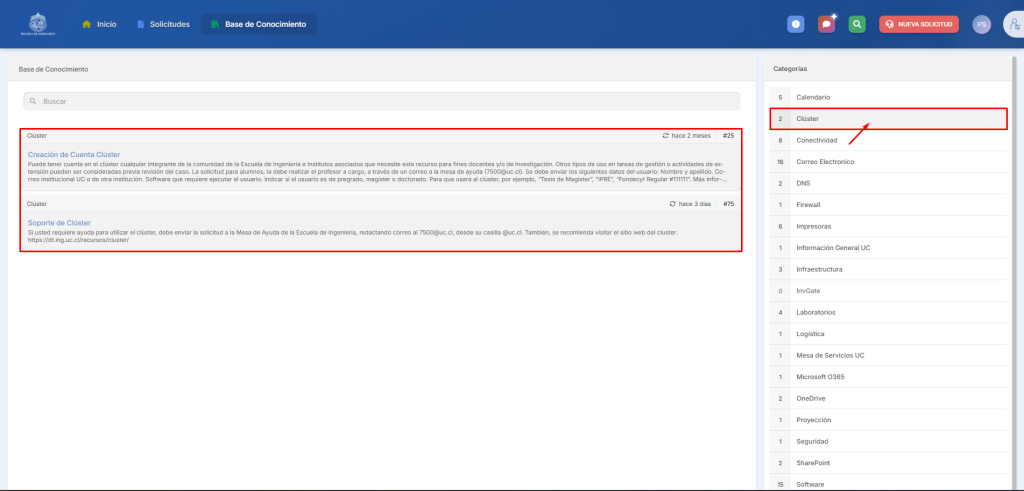
Task: Open article 'Soporte de Clúster'
Action: coord(59,222)
